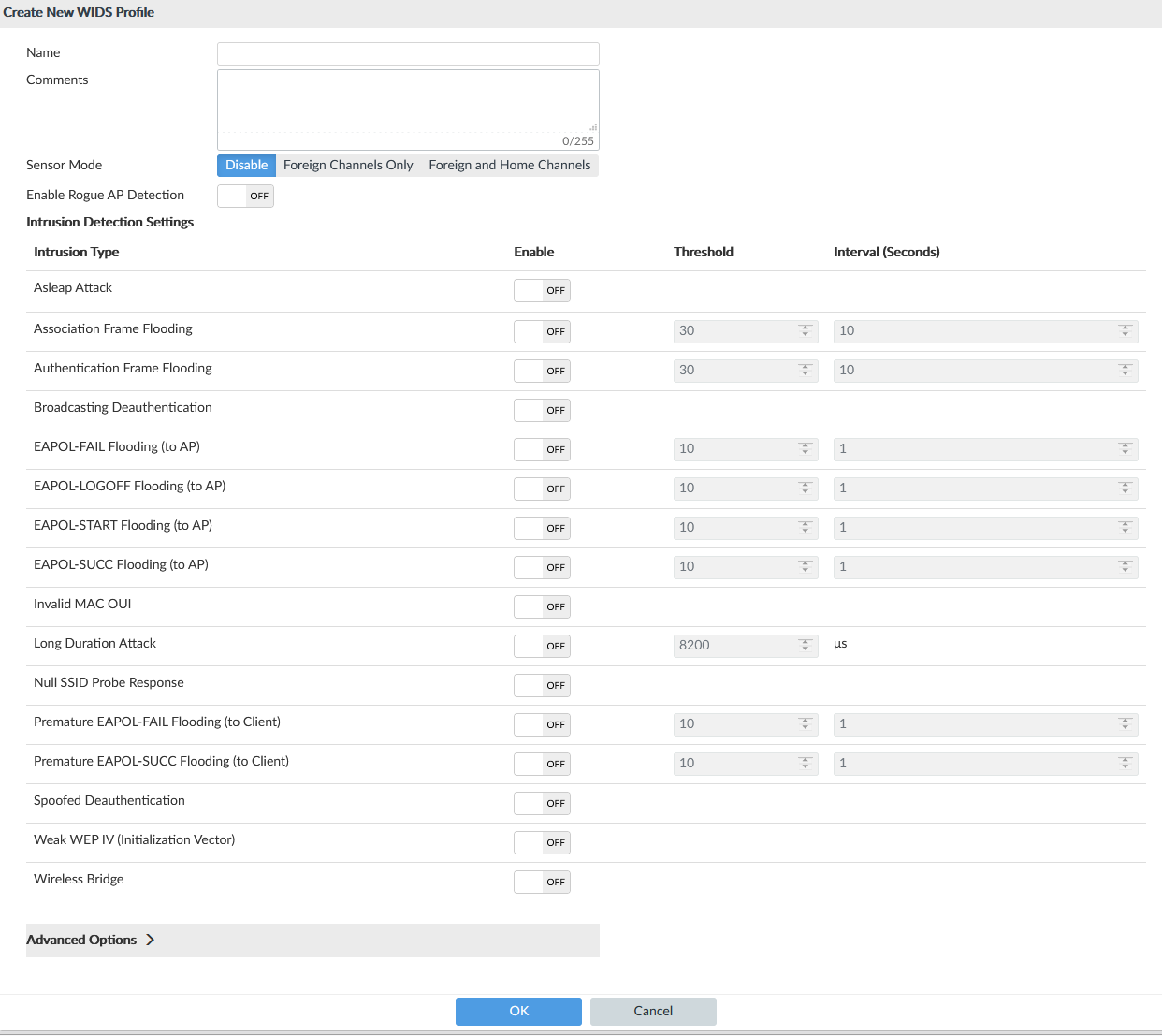1162x1036 pixels.
Task: Click Association Frame Flooding threshold stepper arrows
Action: [x=805, y=330]
